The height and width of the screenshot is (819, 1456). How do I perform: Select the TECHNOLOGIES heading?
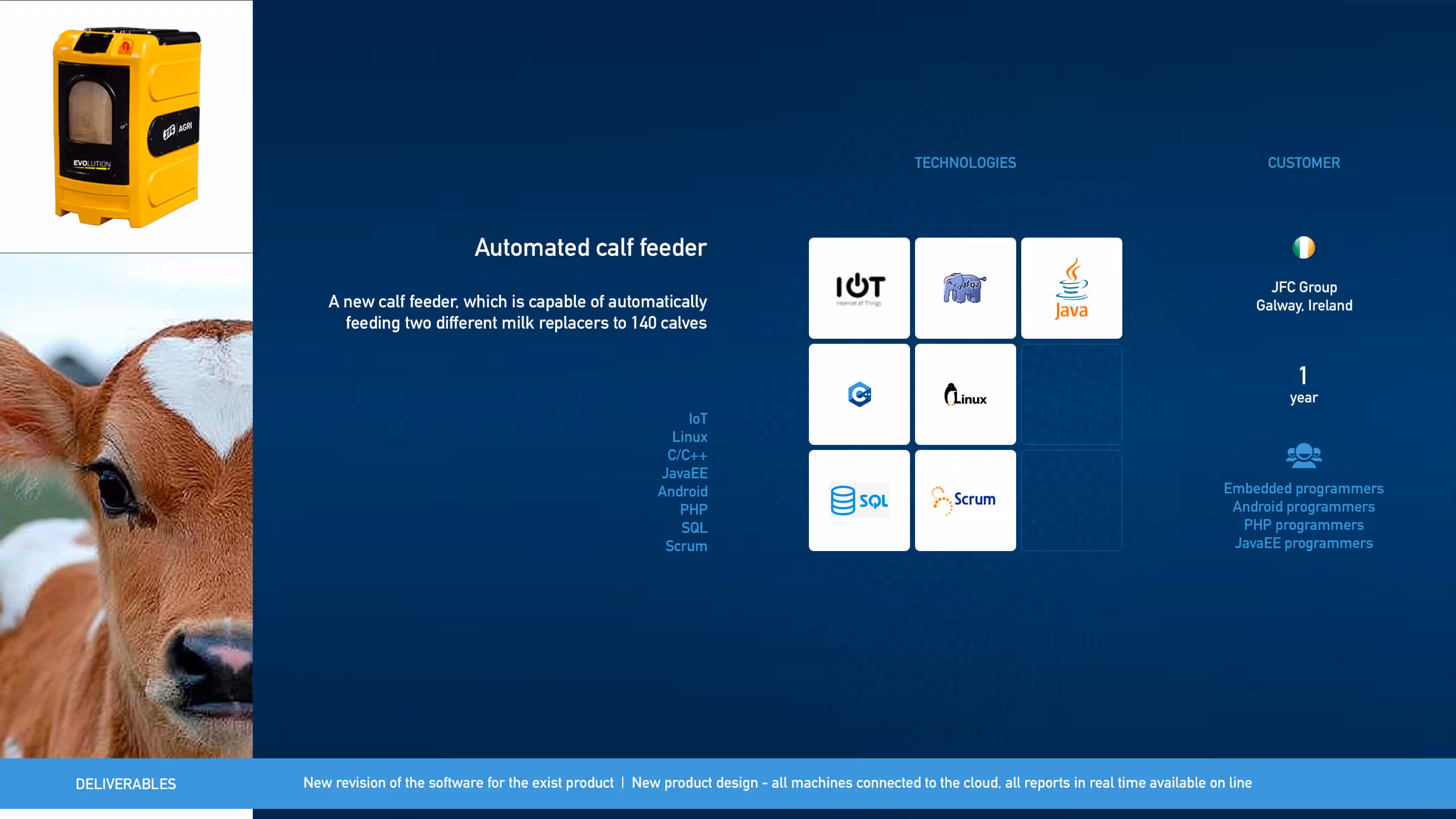965,163
